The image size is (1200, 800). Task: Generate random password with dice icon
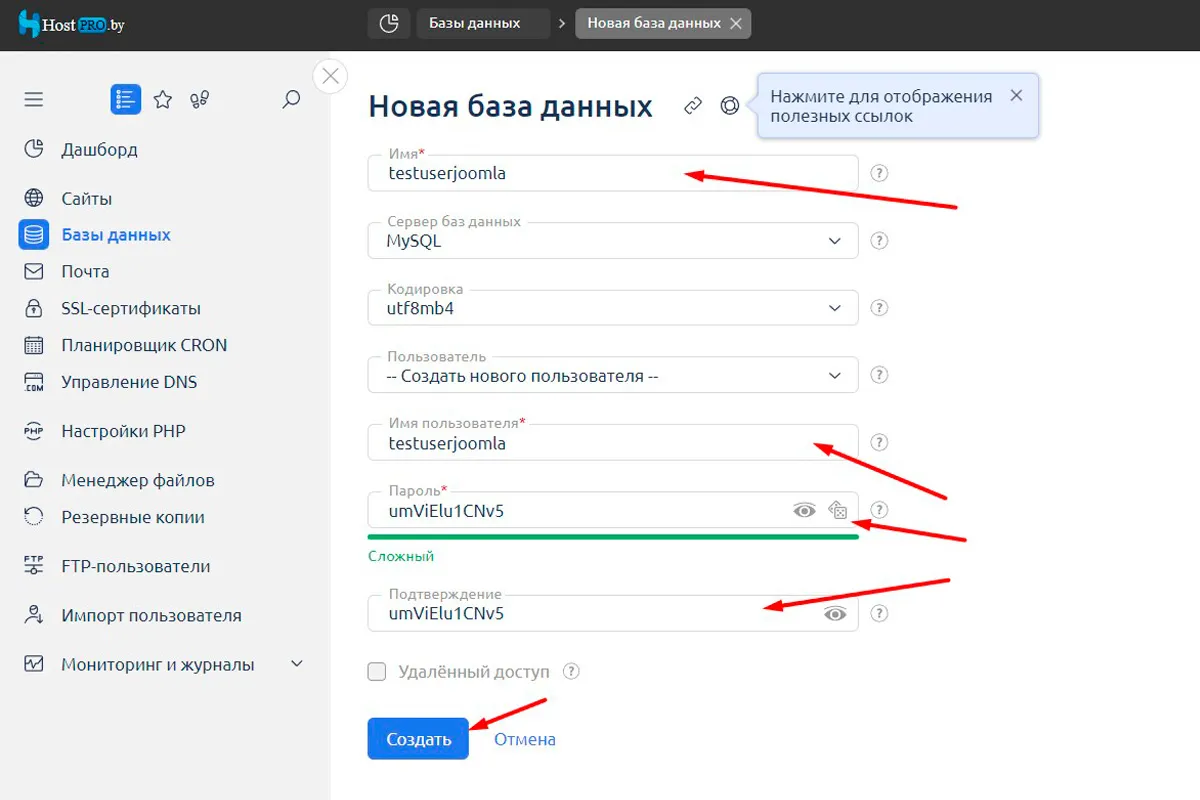tap(837, 510)
